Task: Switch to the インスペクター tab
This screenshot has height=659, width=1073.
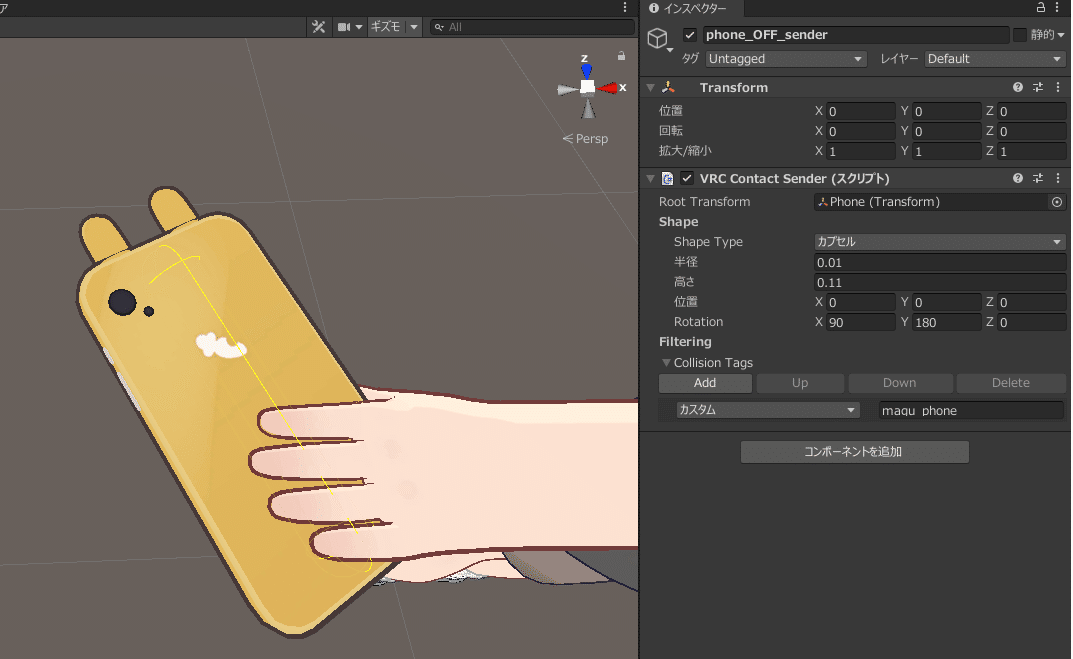Action: pyautogui.click(x=688, y=8)
